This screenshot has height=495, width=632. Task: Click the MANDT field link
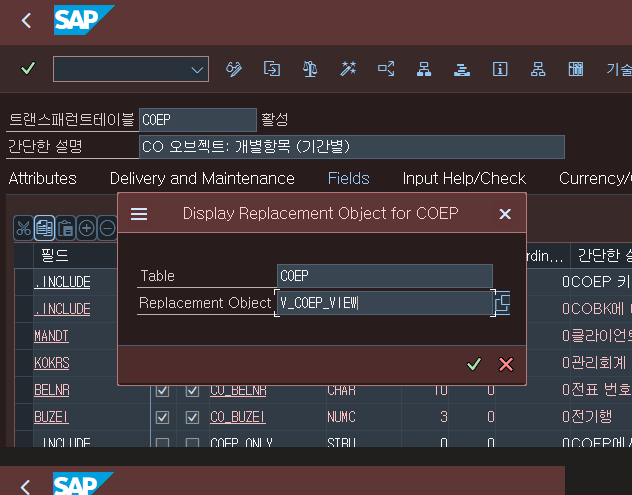[51, 336]
